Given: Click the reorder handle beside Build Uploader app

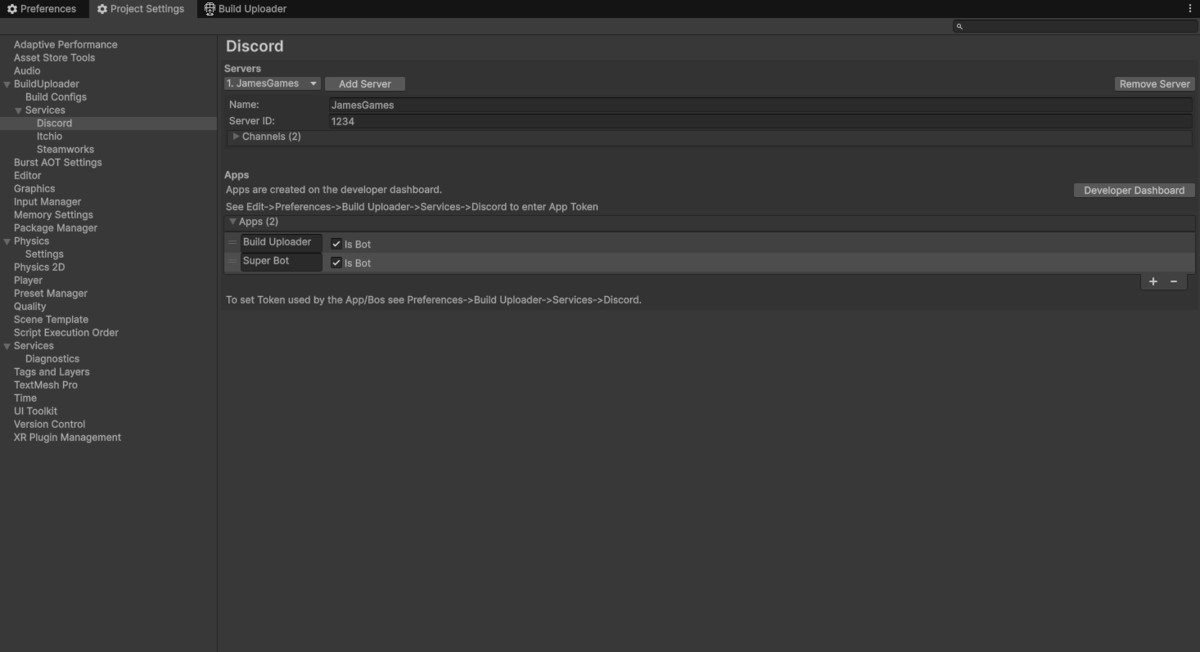Looking at the screenshot, I should 232,242.
